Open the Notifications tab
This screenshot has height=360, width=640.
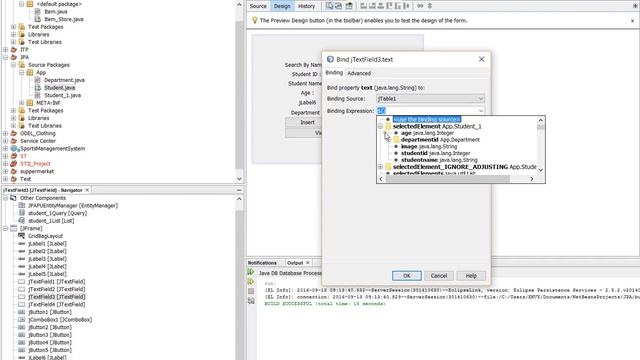pos(262,263)
